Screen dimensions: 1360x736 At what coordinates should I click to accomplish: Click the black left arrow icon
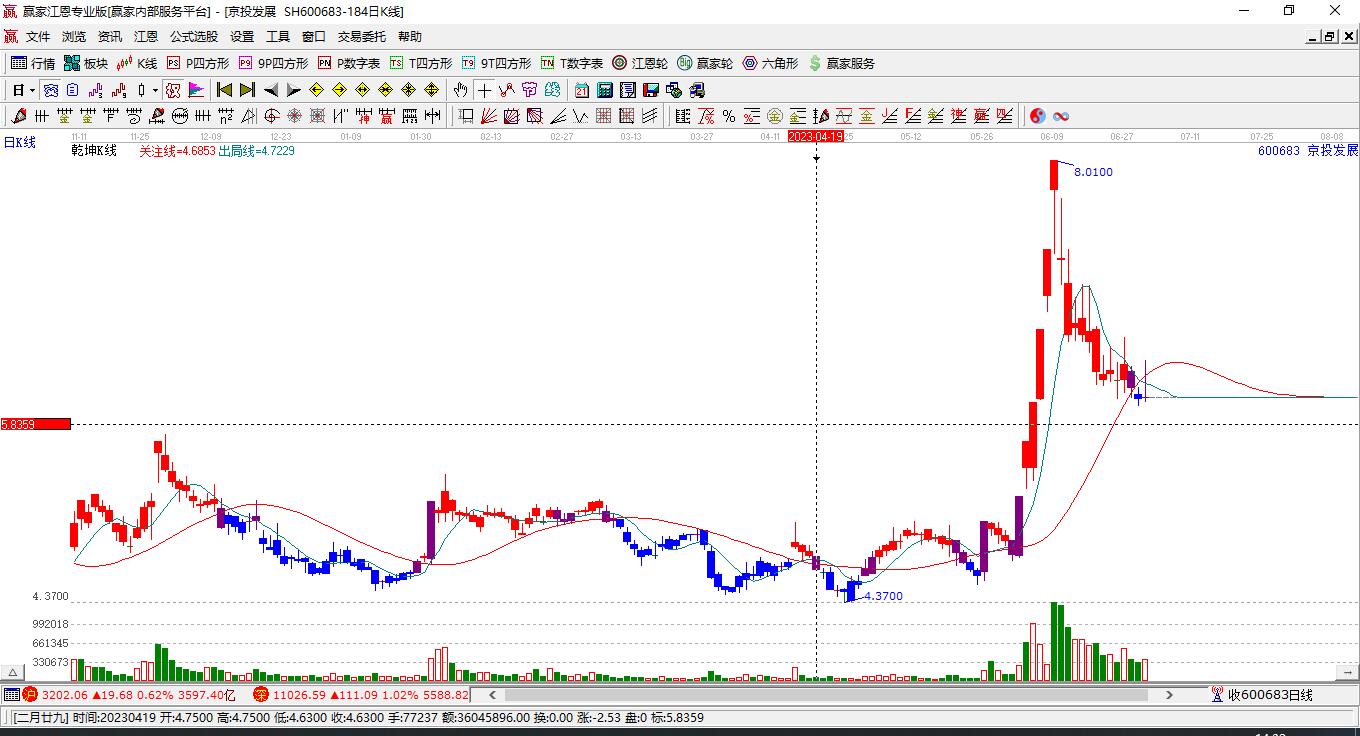pyautogui.click(x=271, y=90)
